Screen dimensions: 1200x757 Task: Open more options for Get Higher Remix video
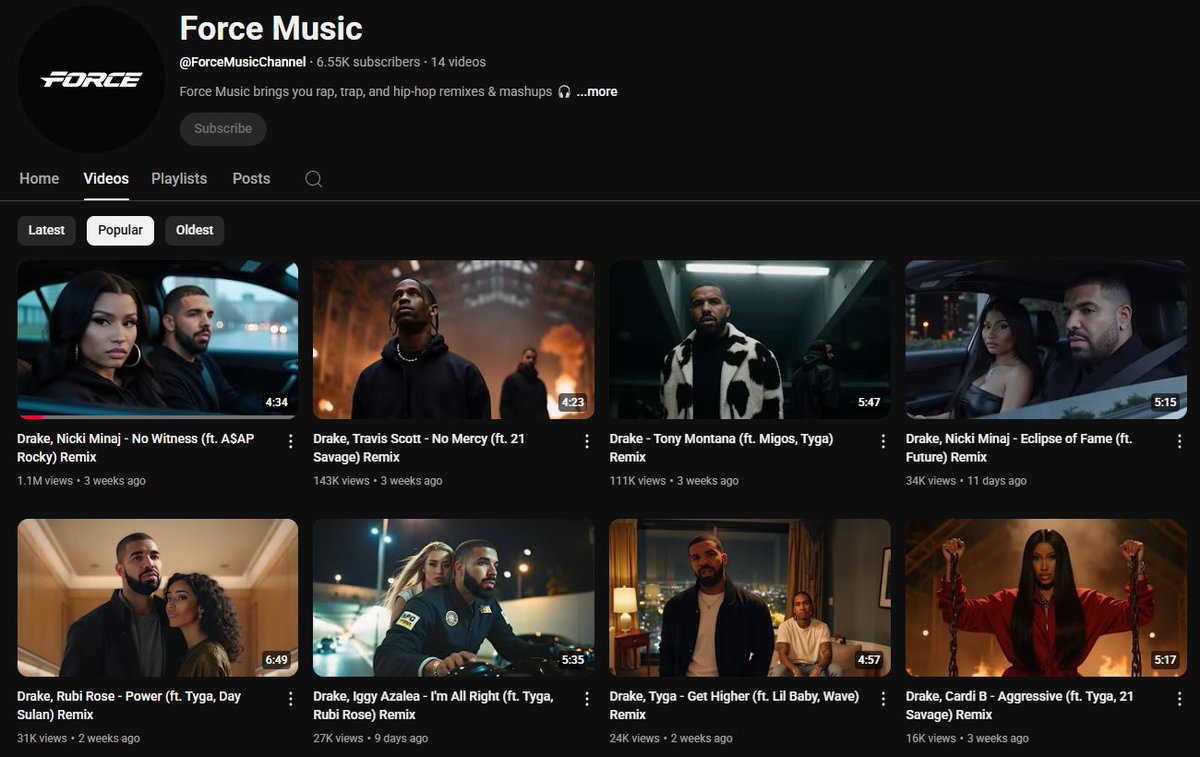(883, 699)
